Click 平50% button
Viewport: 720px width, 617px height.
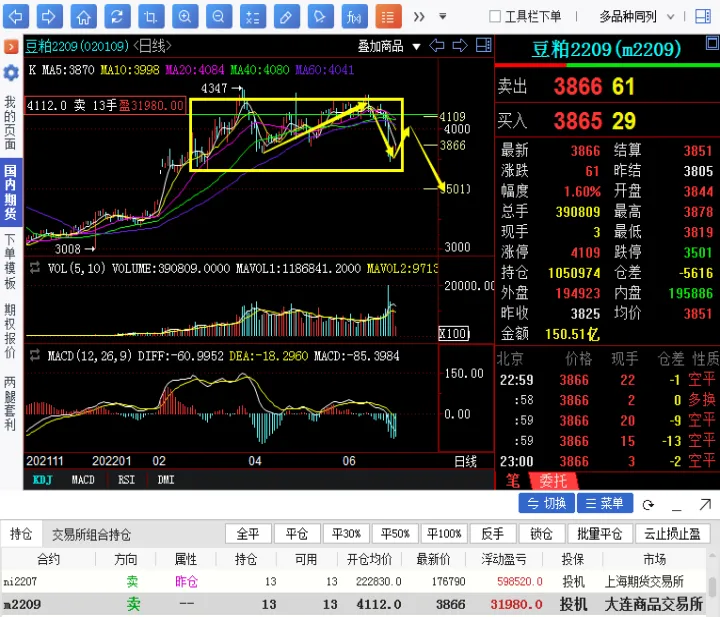pos(395,534)
